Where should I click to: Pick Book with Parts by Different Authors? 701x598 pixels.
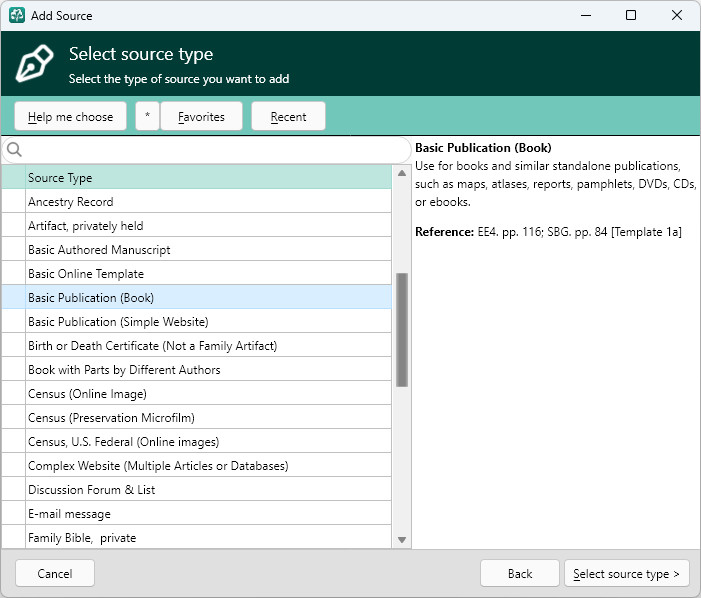click(x=197, y=370)
